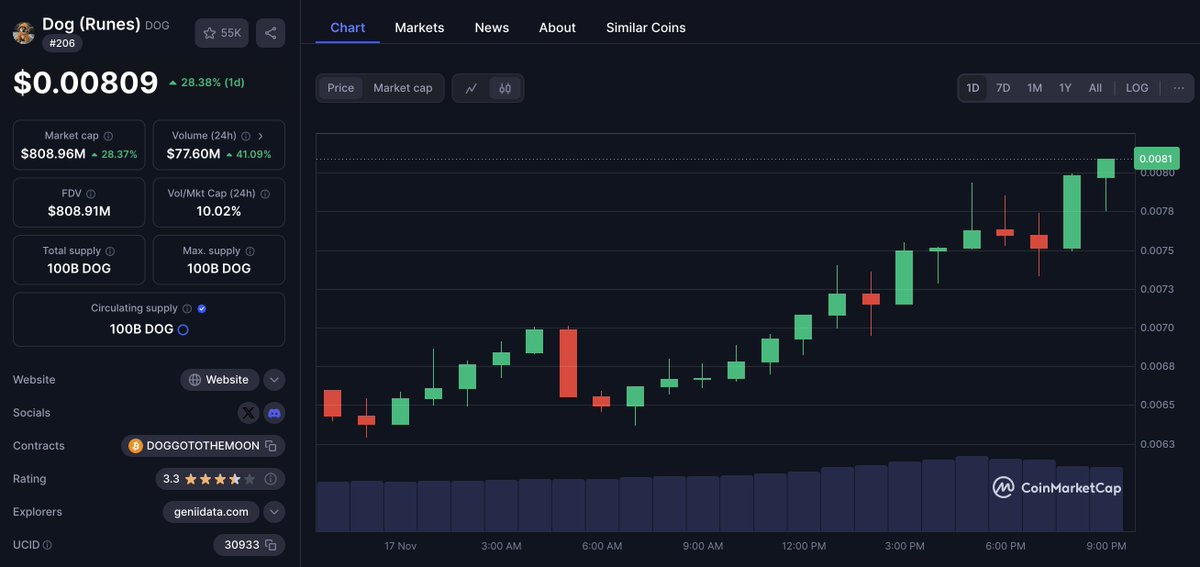Select the 1Y time range
The width and height of the screenshot is (1200, 567).
tap(1066, 88)
